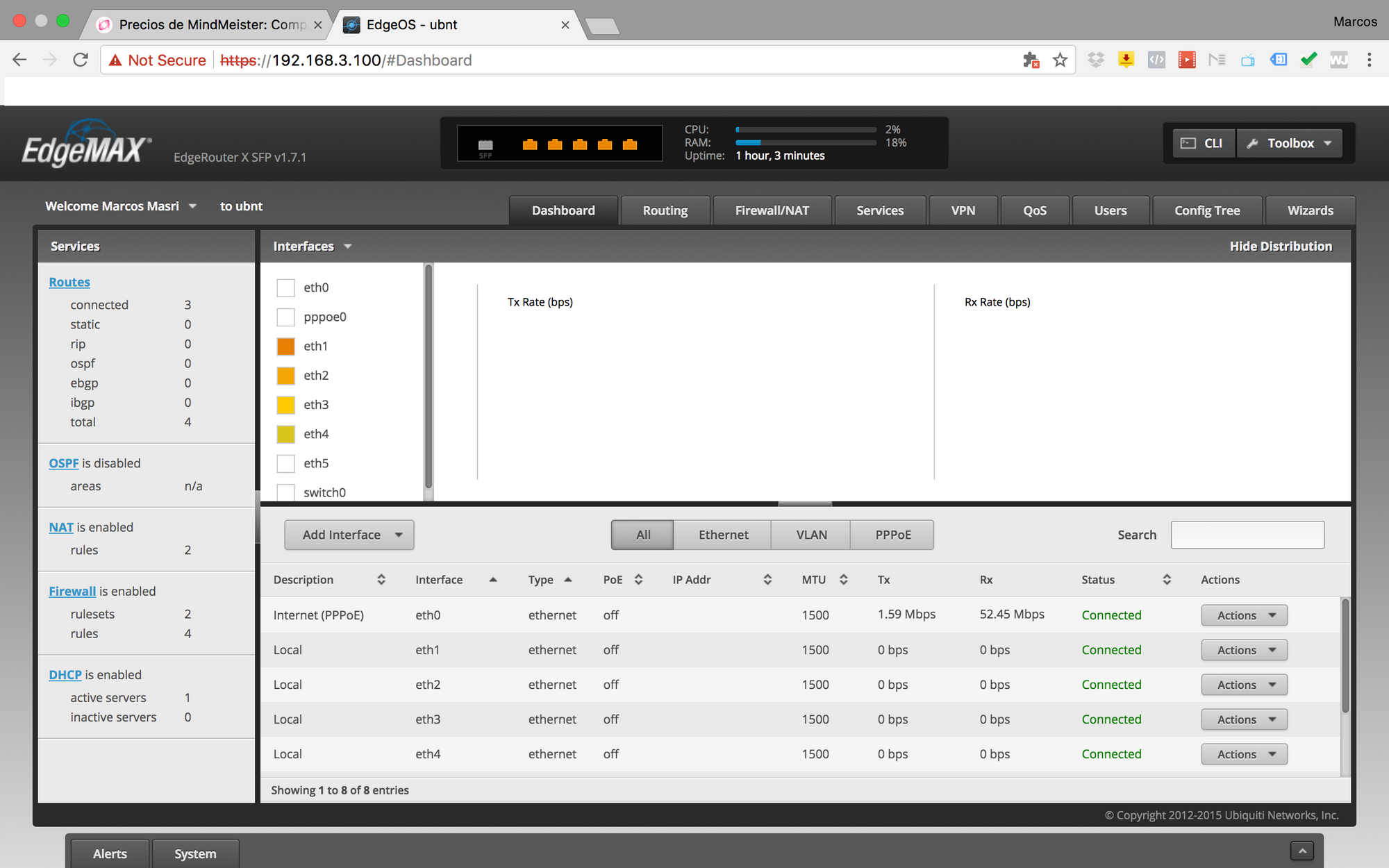Click the interface Search input field

1247,535
